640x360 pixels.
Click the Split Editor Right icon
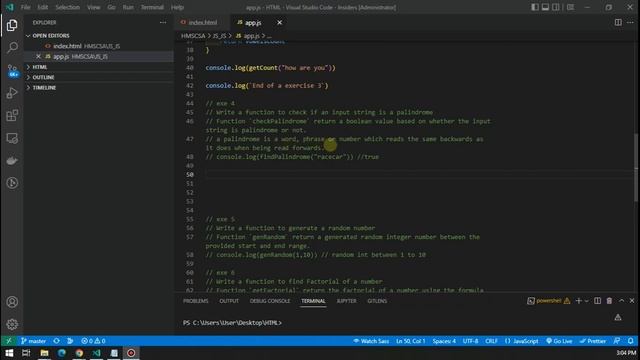618,22
